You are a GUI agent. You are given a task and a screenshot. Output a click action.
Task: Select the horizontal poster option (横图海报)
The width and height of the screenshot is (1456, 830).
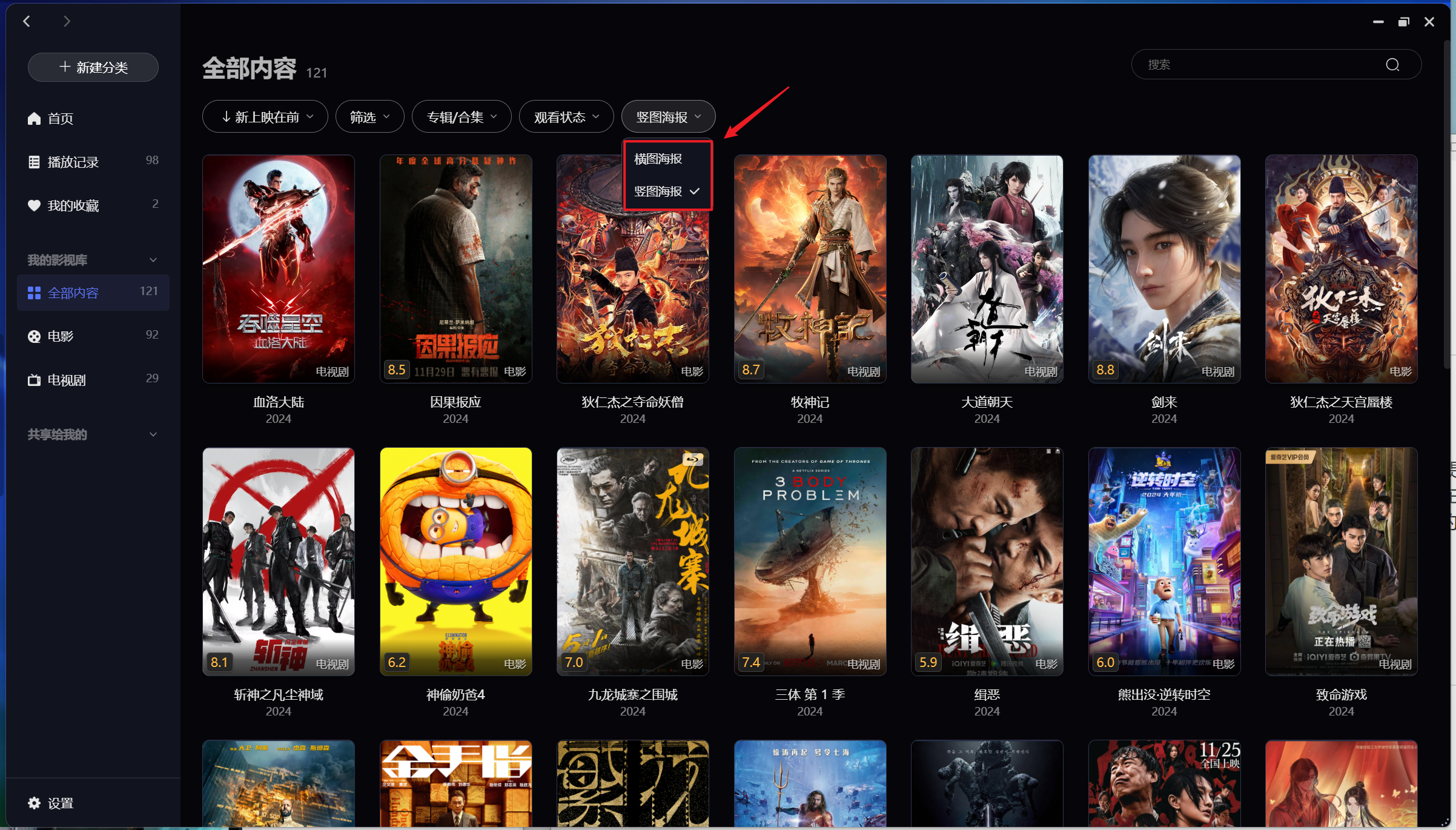(658, 159)
